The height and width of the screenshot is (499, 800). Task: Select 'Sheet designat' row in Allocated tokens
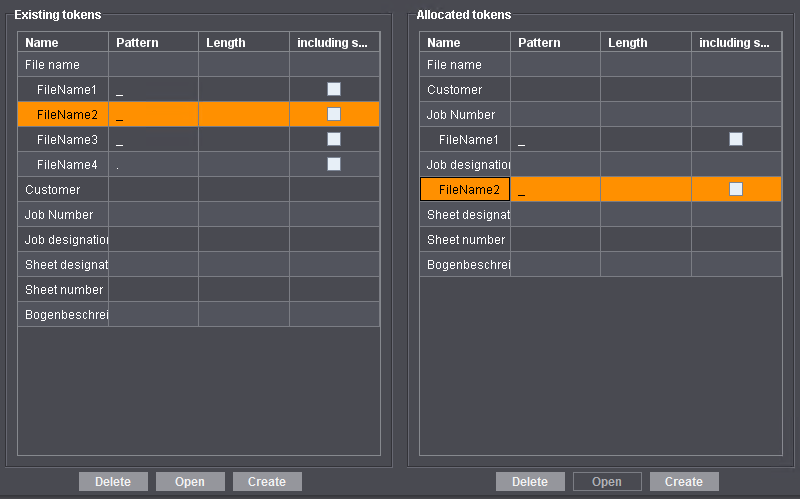pos(601,214)
